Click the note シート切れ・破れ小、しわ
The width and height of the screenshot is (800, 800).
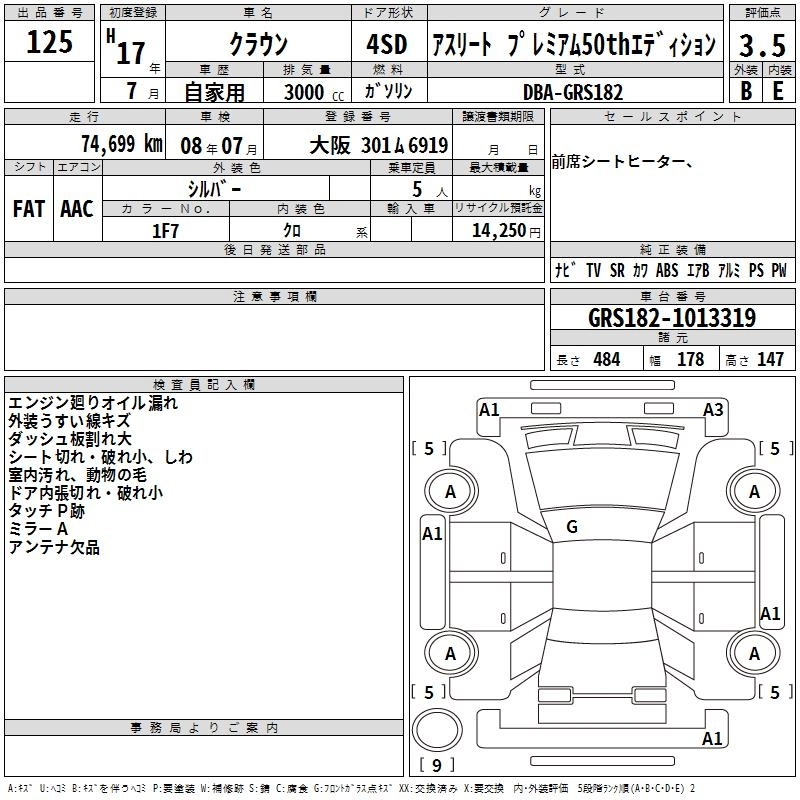(x=101, y=457)
